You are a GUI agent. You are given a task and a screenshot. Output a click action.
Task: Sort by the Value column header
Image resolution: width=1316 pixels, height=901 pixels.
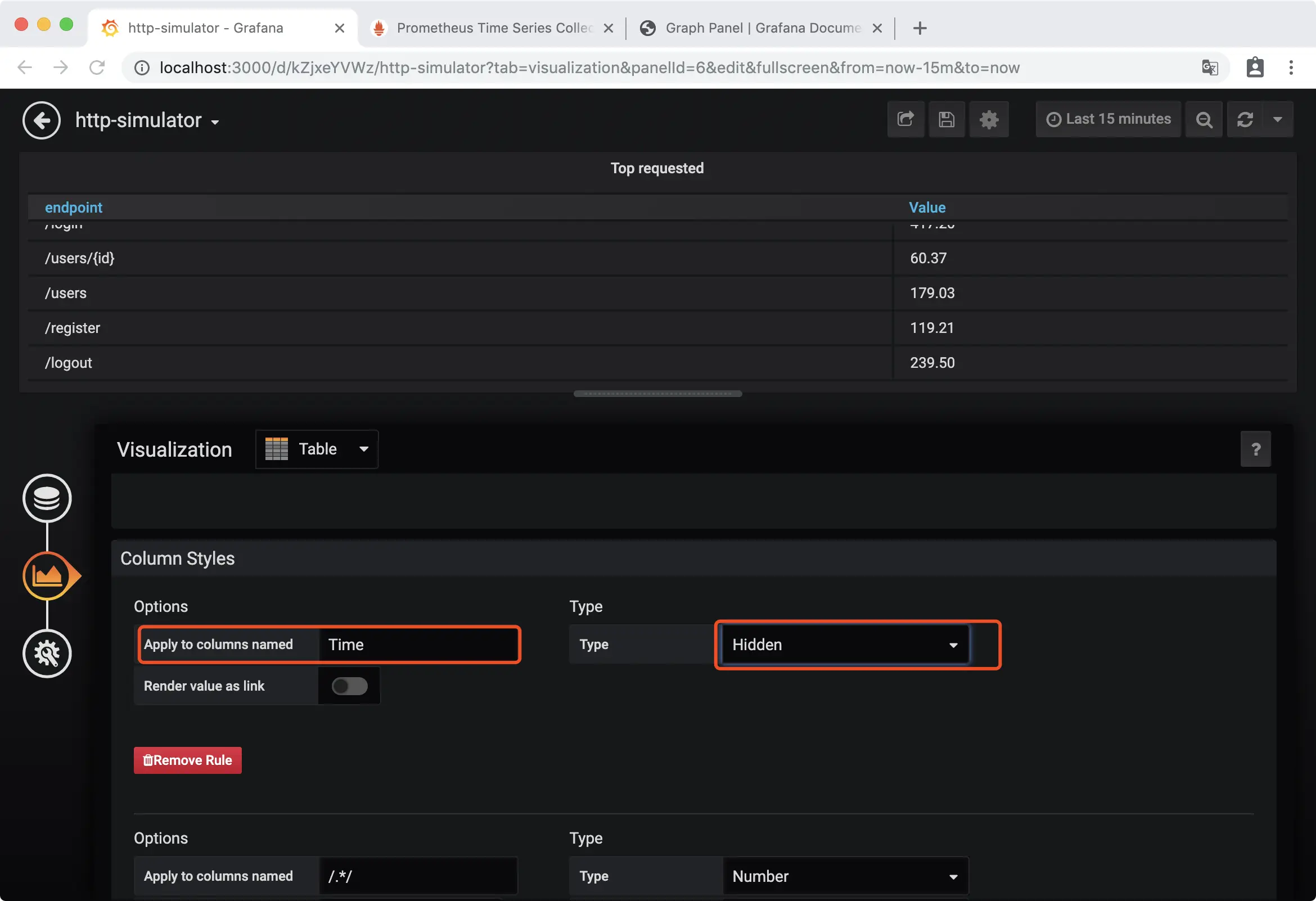pos(927,208)
